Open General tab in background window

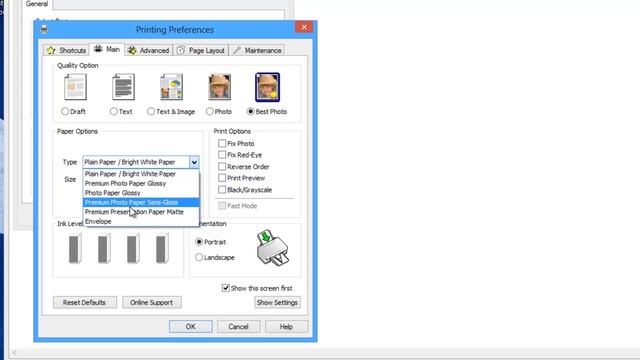(37, 4)
